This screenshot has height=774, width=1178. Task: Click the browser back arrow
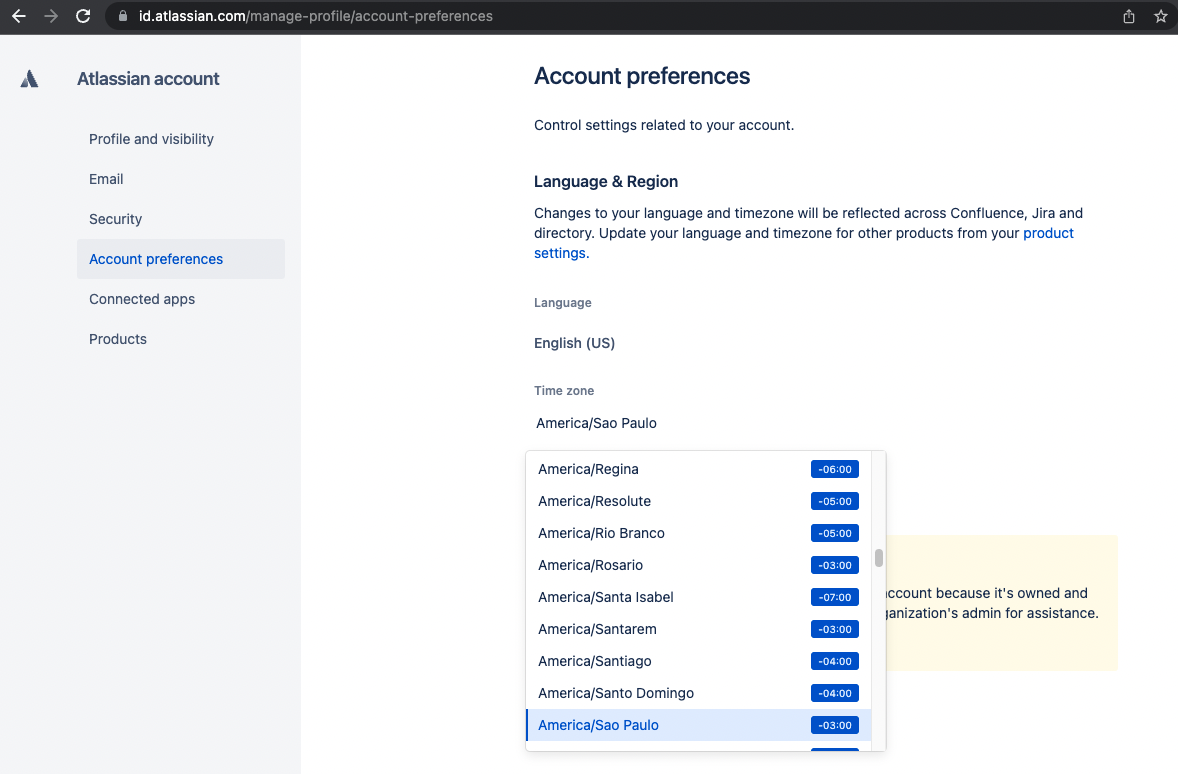(x=18, y=16)
